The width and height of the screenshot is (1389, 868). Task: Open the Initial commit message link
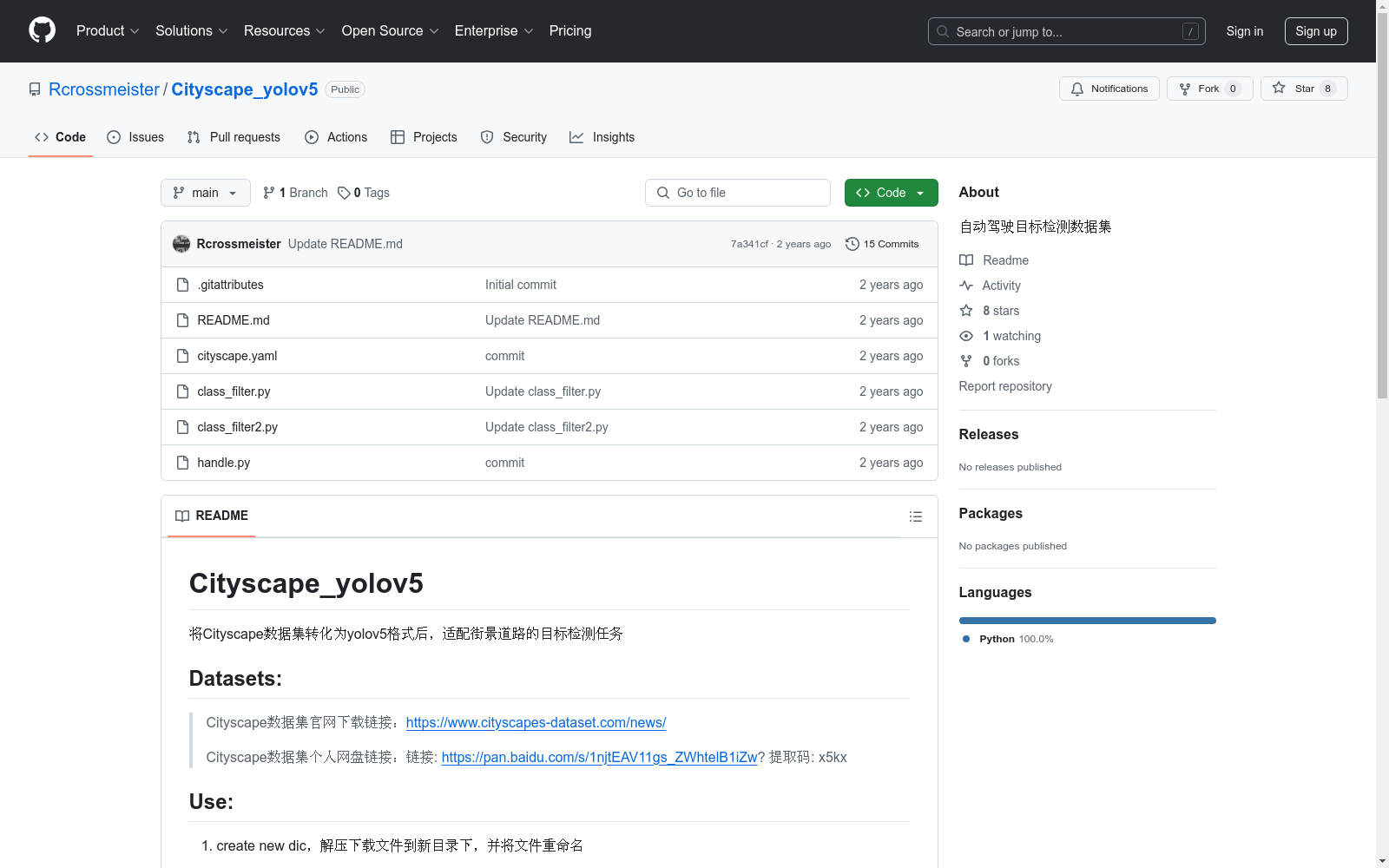click(x=521, y=285)
